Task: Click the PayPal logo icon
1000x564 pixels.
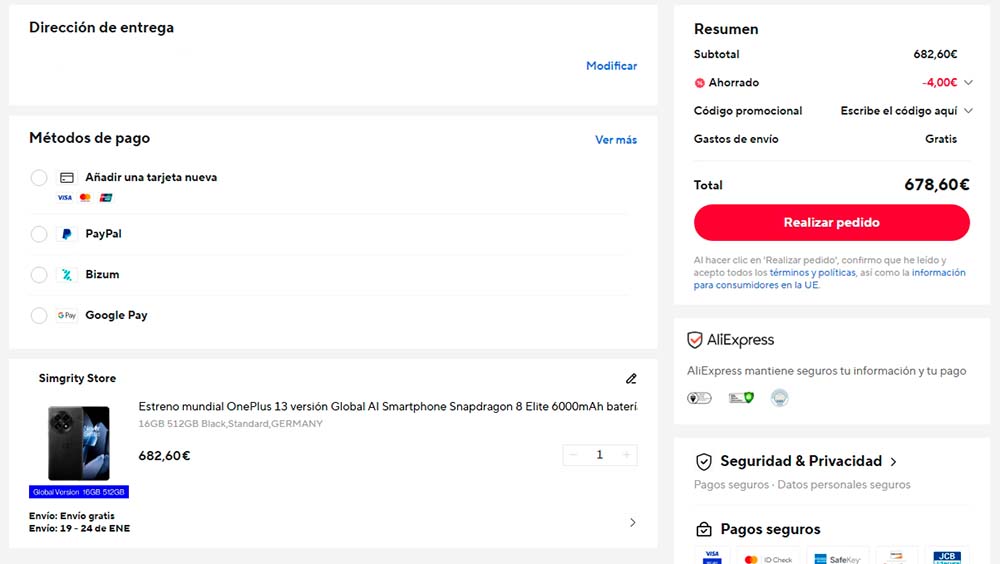Action: (66, 234)
